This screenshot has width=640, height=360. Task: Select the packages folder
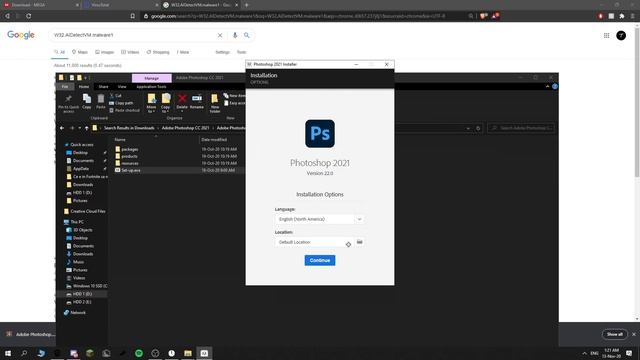click(x=129, y=149)
